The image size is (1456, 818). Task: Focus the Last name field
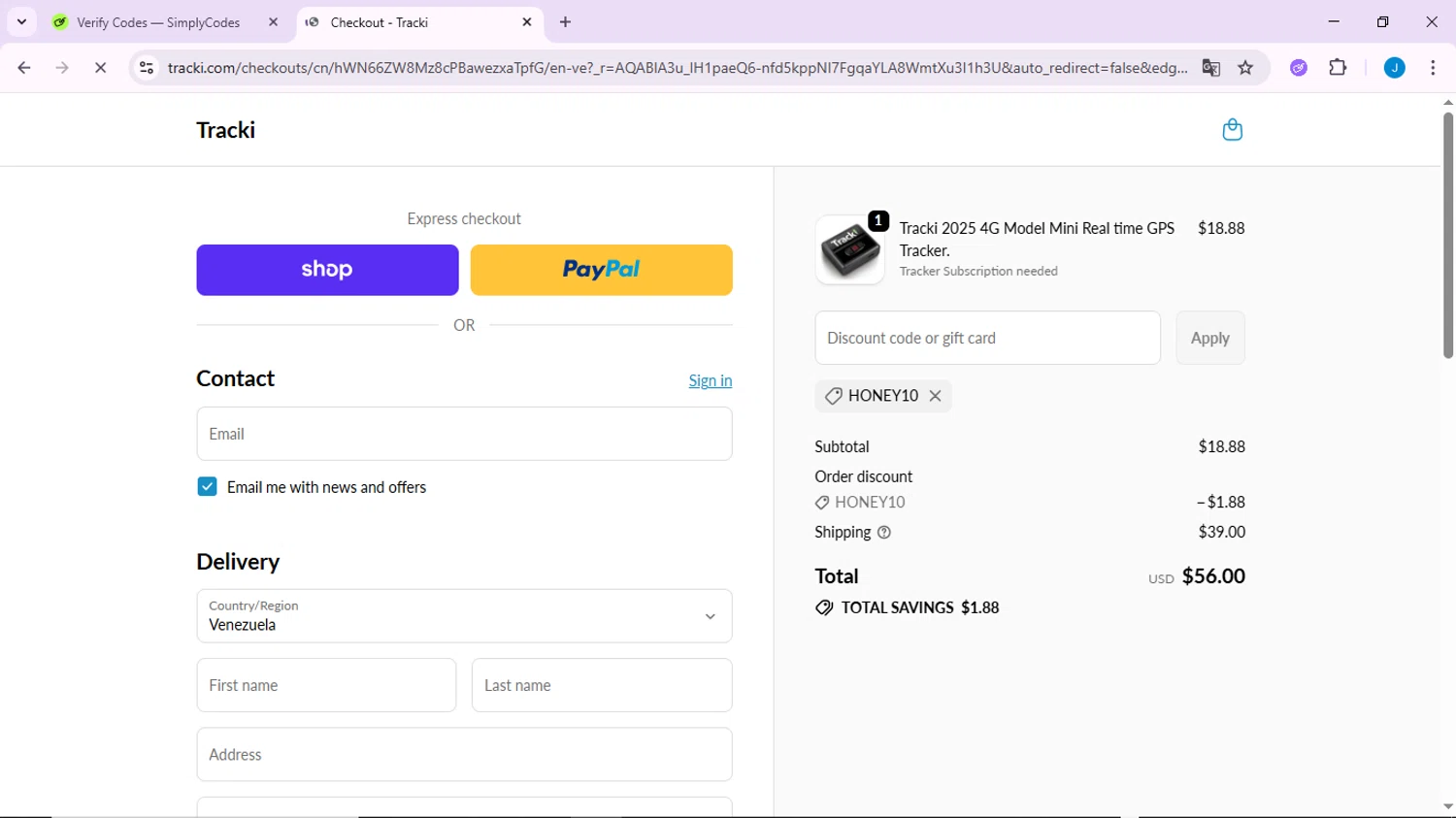602,685
